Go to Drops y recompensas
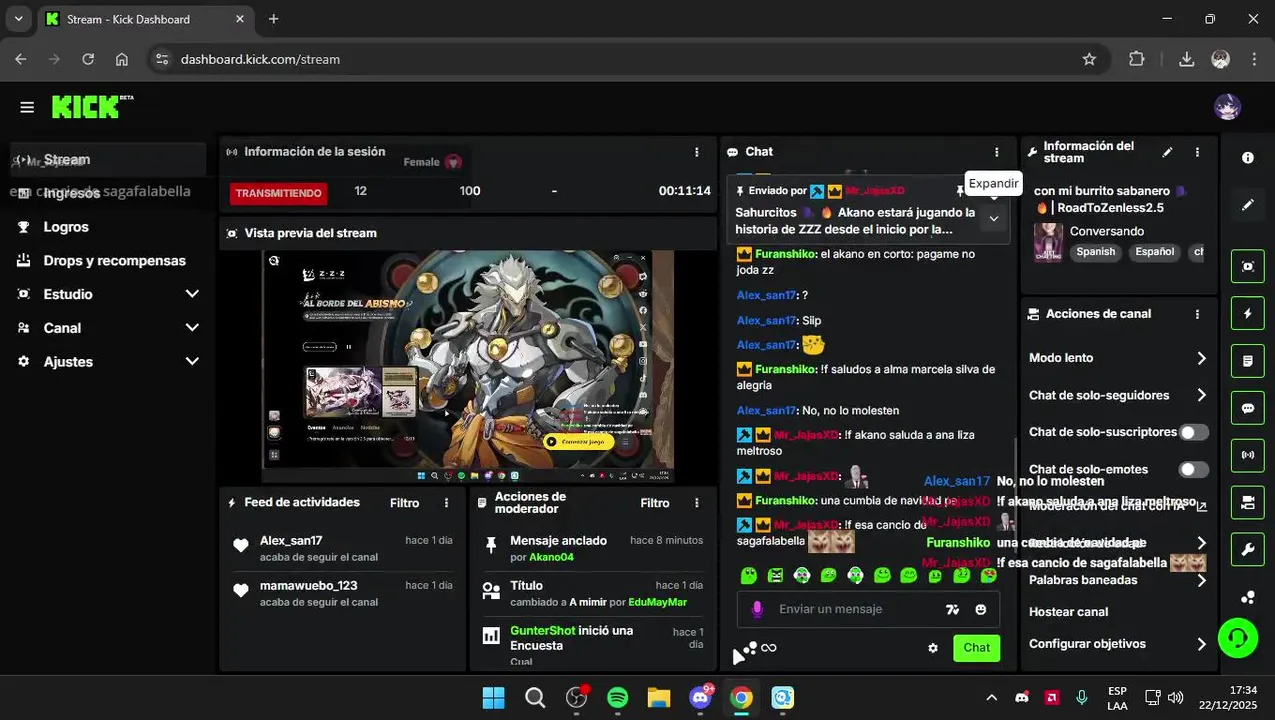This screenshot has width=1275, height=720. (108, 261)
